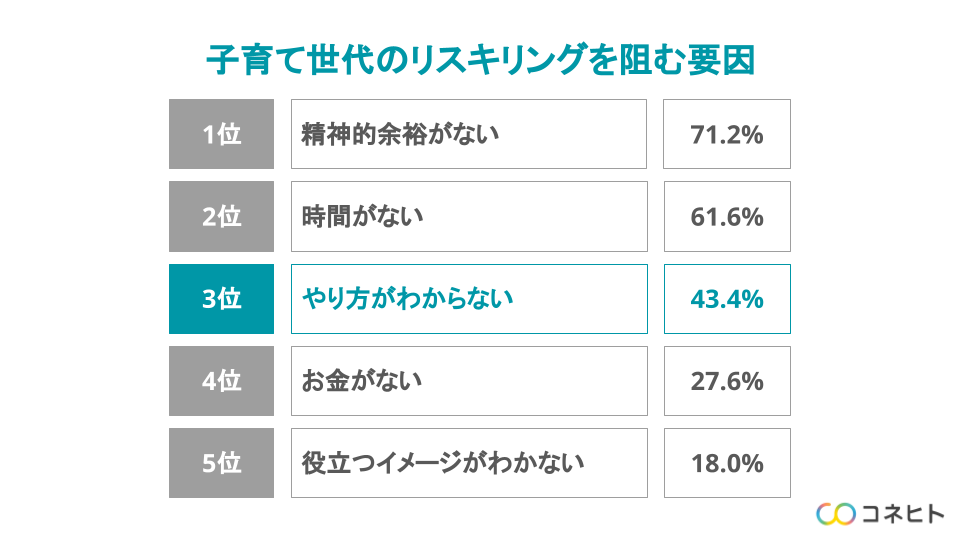Click the 61.6% percentage box
The image size is (960, 540).
pos(727,216)
